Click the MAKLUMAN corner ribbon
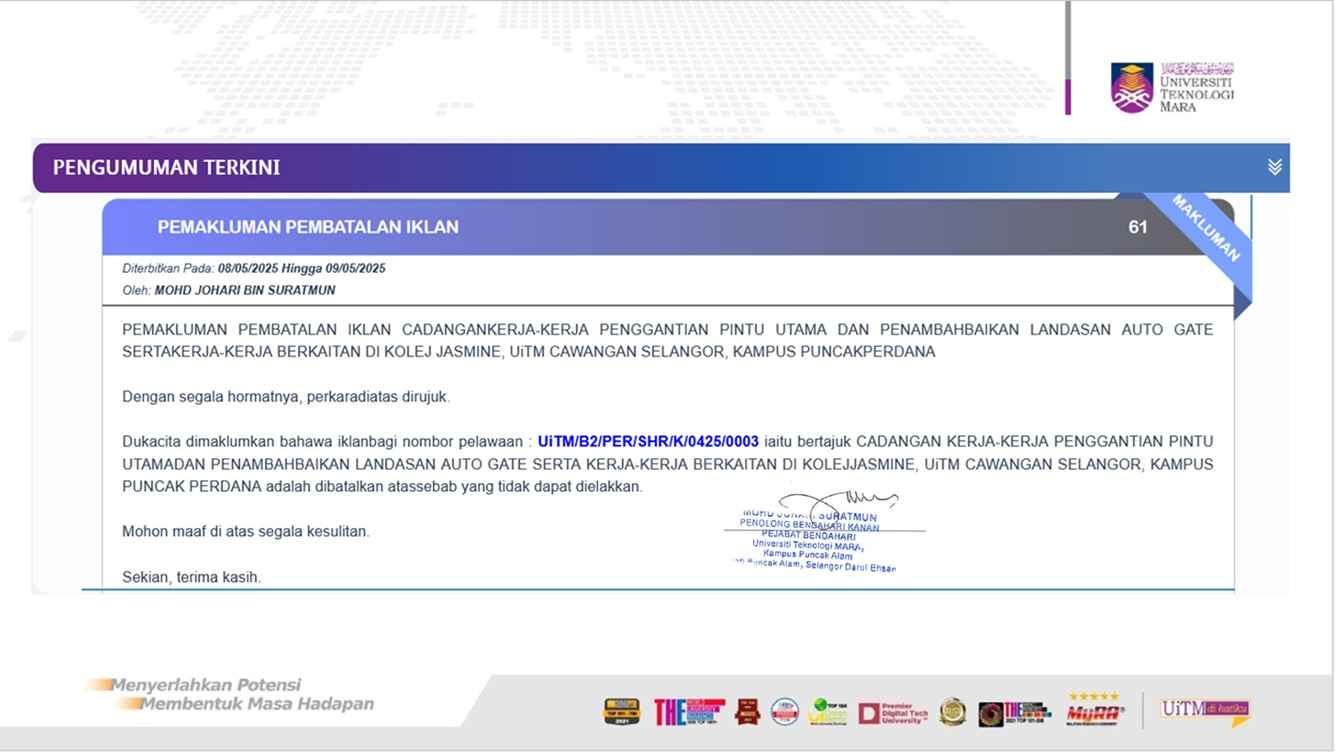This screenshot has height=754, width=1335. [x=1205, y=229]
